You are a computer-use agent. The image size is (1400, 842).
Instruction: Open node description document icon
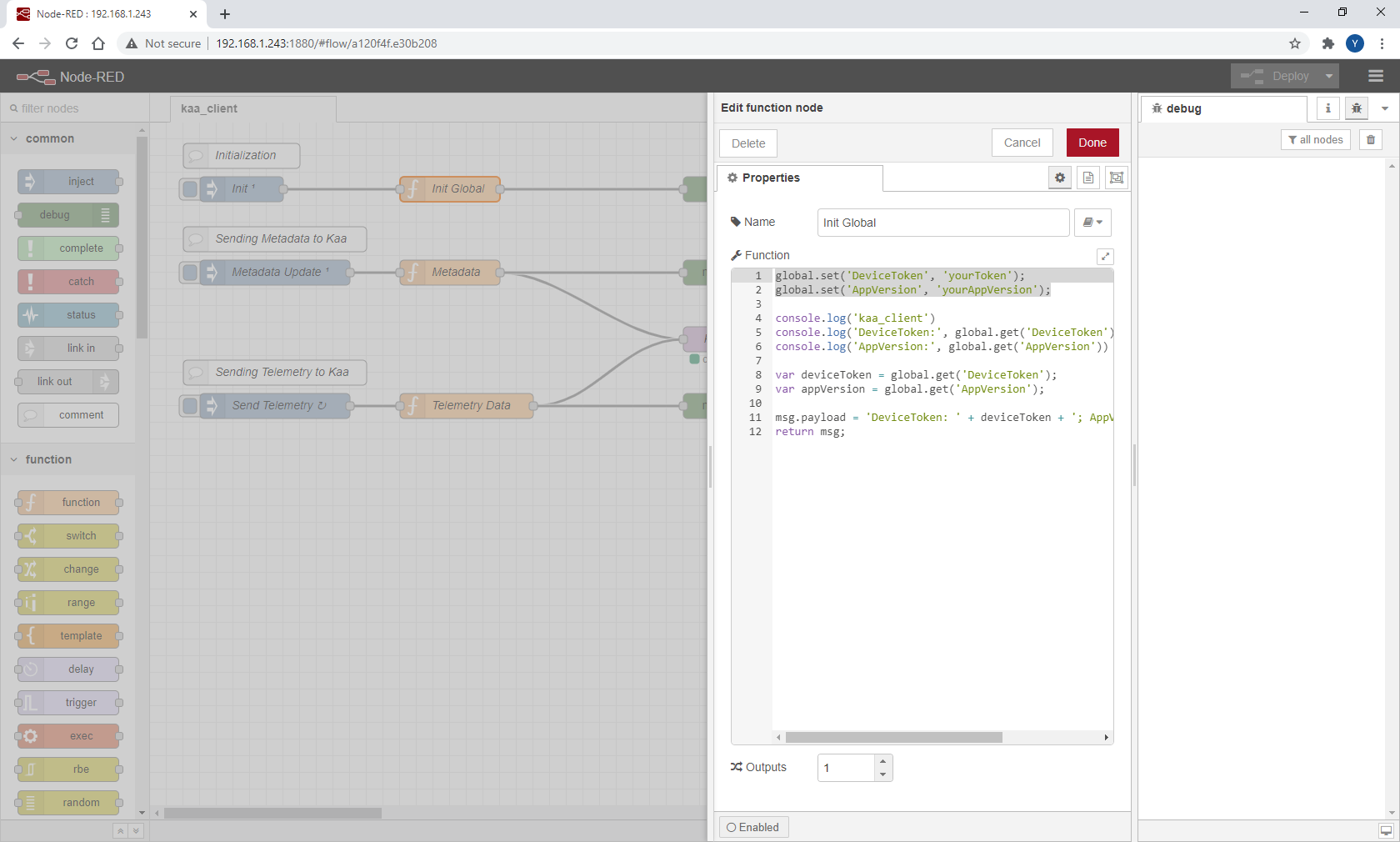[1088, 178]
